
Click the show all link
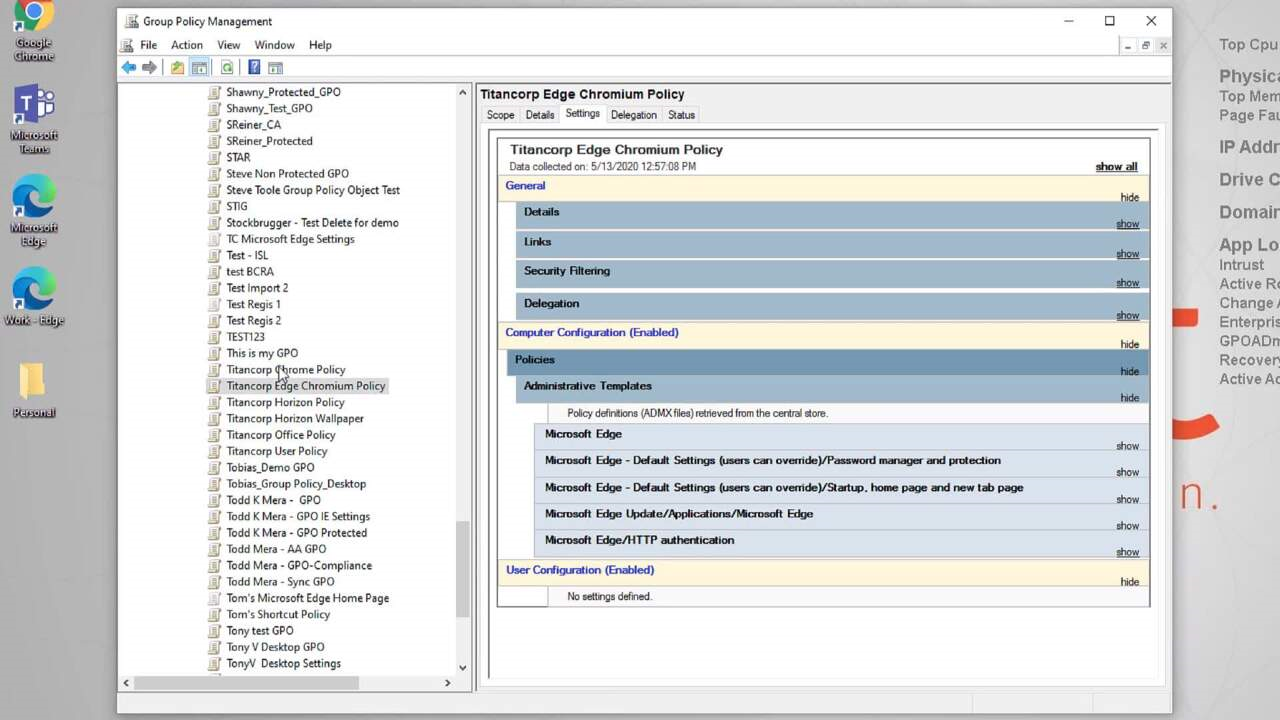point(1115,166)
